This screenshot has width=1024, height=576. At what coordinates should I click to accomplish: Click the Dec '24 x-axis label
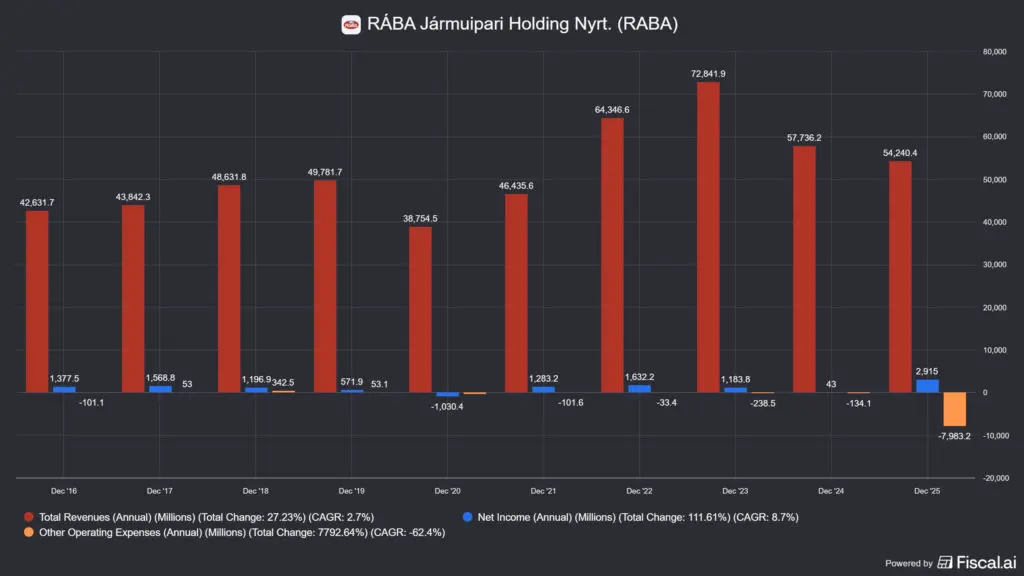831,490
